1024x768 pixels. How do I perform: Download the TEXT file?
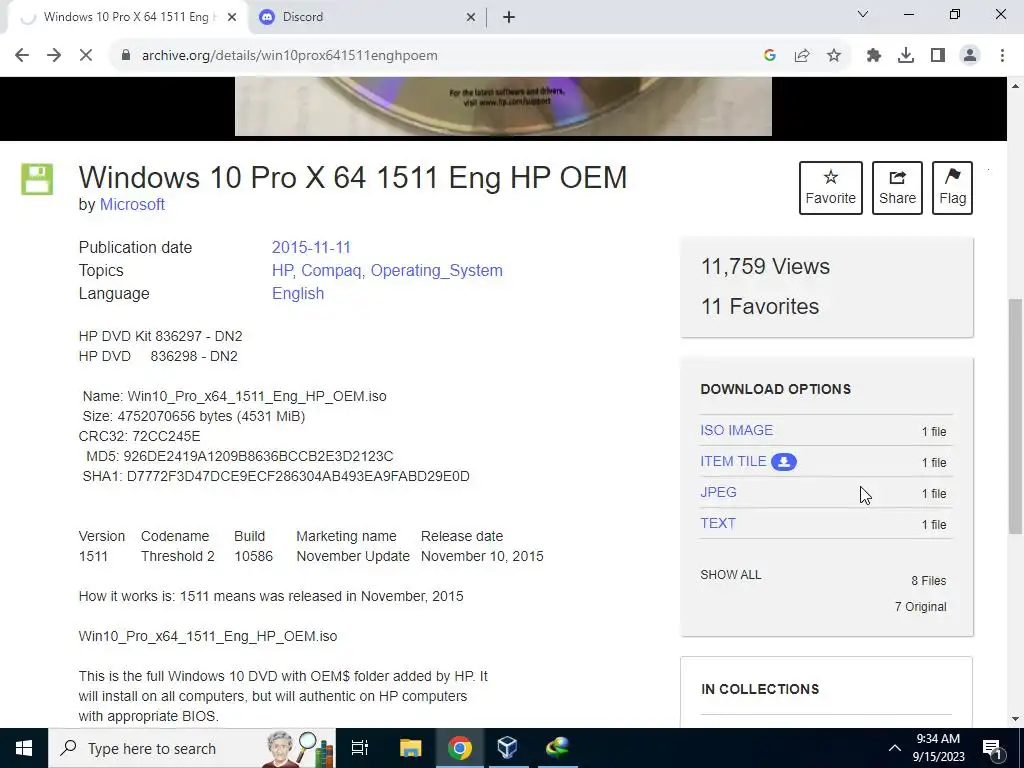[718, 523]
